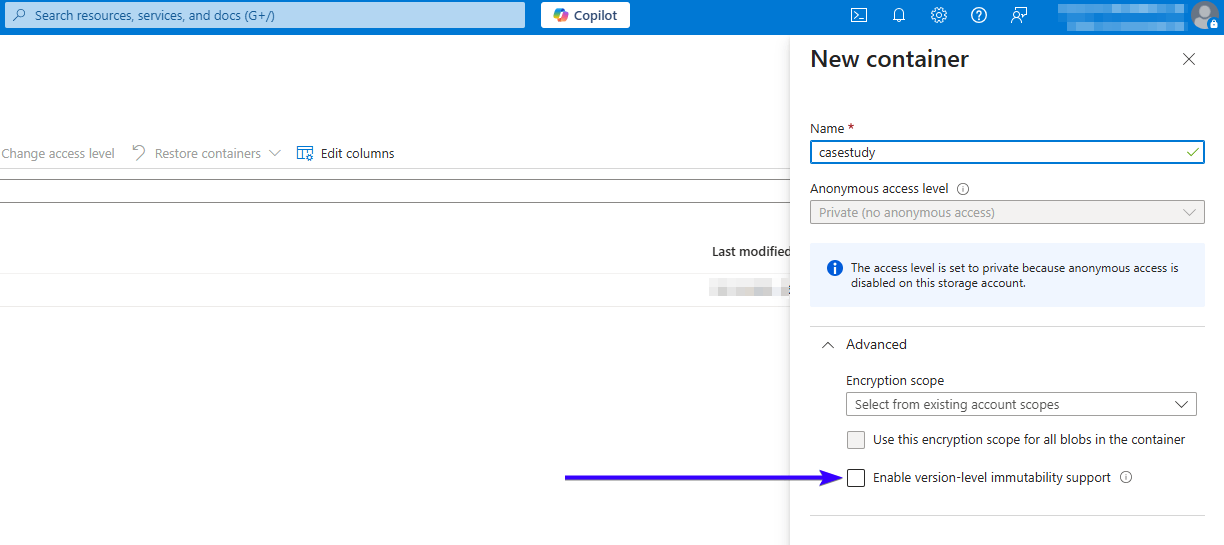Click Edit columns in the toolbar
1224x545 pixels.
pyautogui.click(x=357, y=153)
